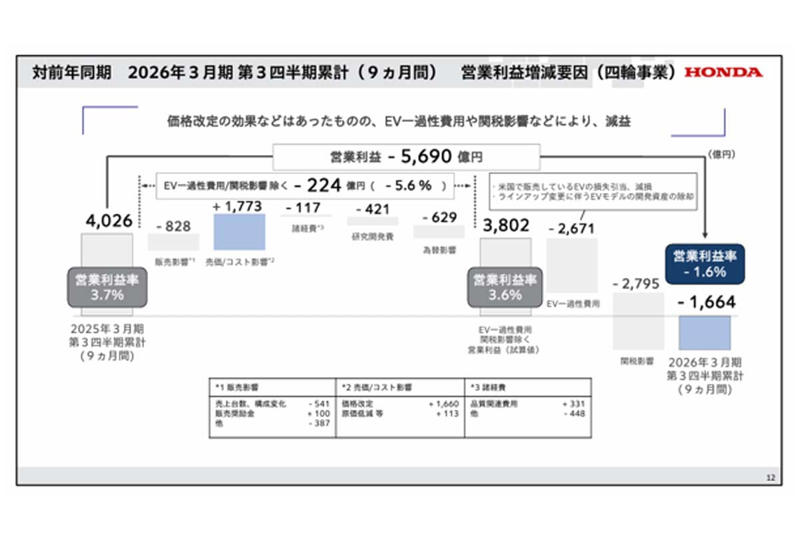Click the 売価/コスト影響*2 bar label
This screenshot has height=533, width=800.
pyautogui.click(x=240, y=262)
